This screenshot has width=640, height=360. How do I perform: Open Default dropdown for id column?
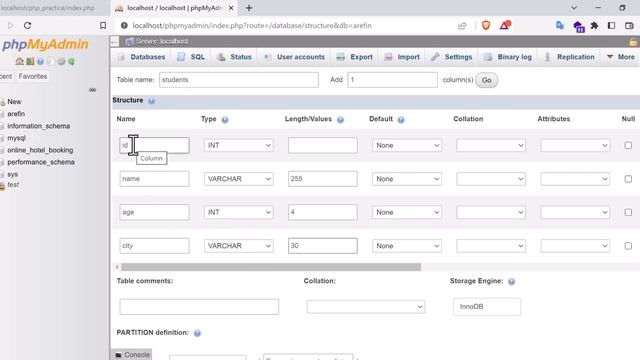(x=407, y=145)
